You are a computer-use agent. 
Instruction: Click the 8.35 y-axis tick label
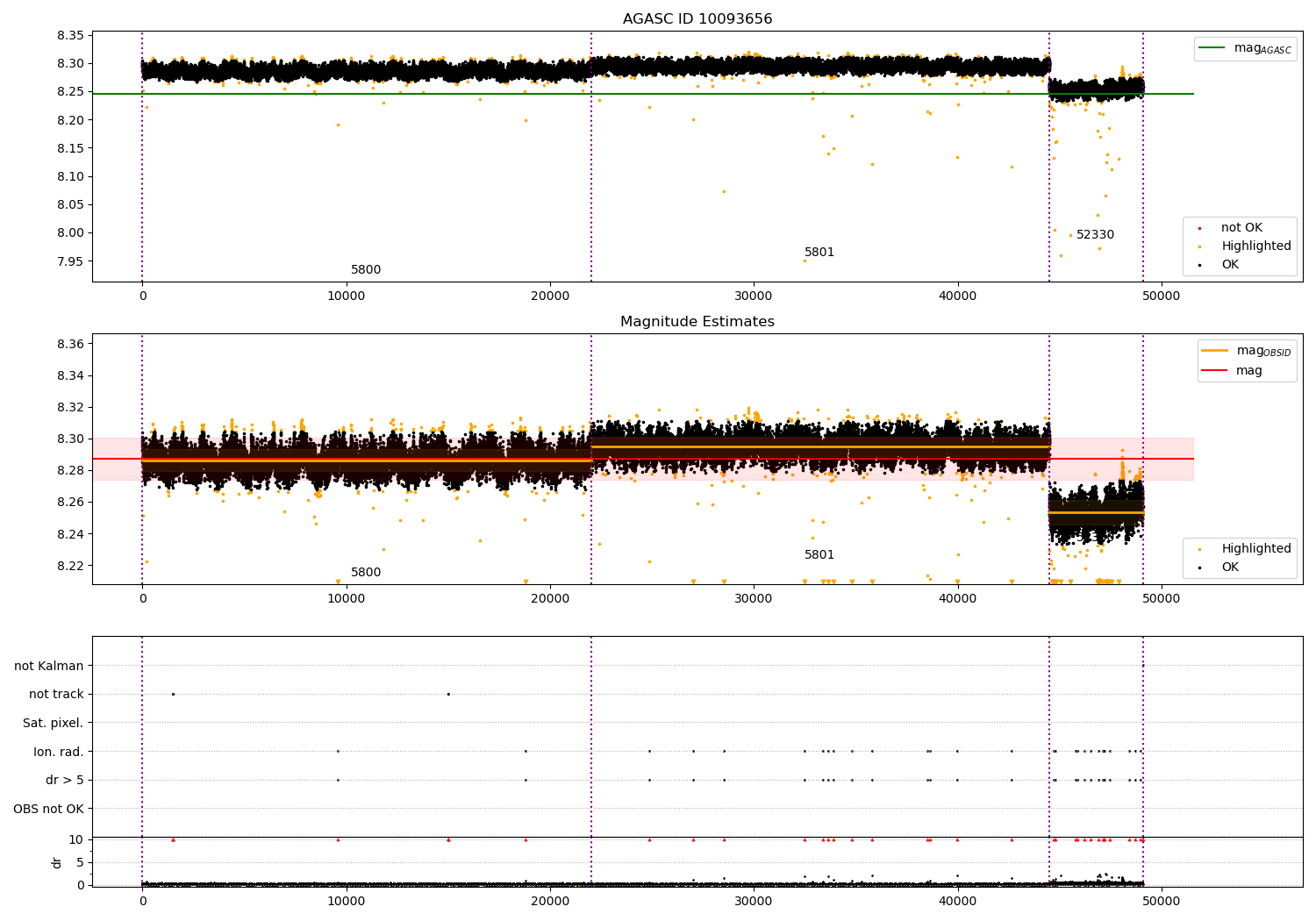pos(69,36)
